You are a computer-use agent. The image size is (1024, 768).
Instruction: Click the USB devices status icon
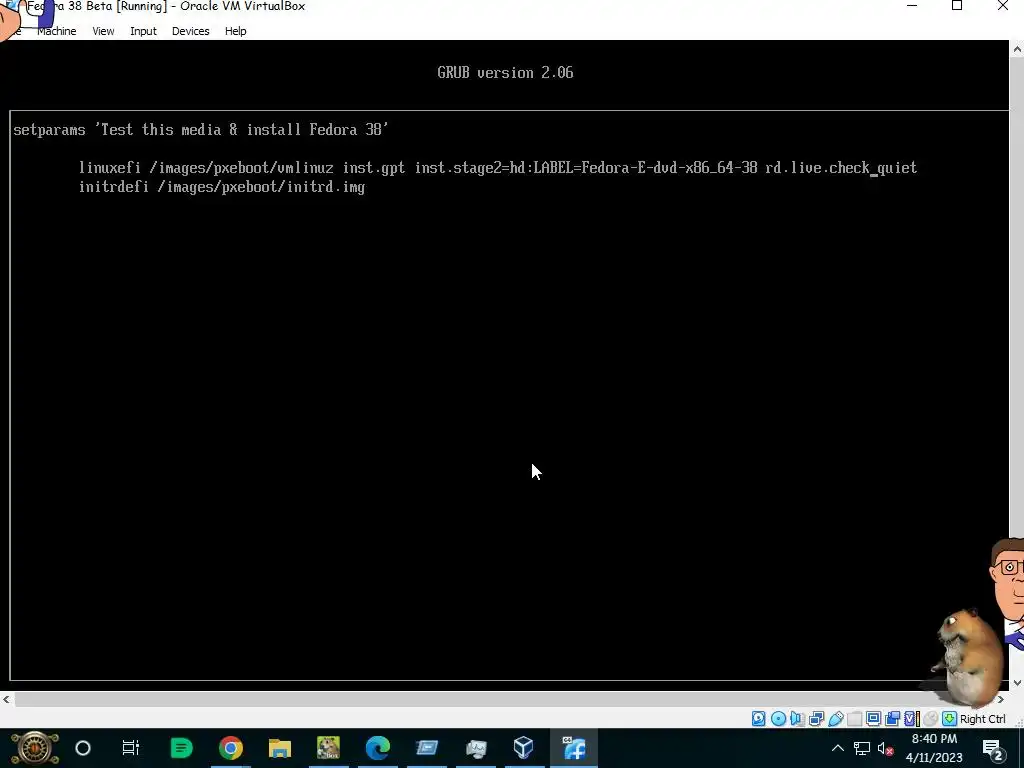(835, 718)
